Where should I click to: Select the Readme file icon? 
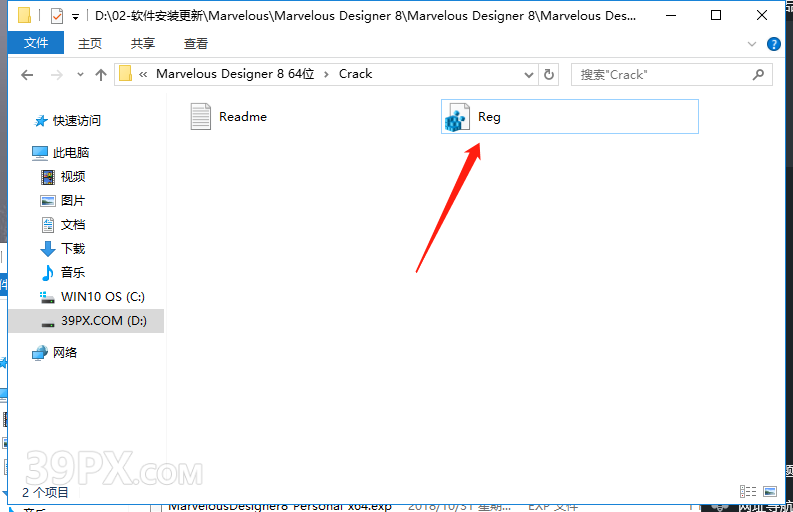pos(200,116)
